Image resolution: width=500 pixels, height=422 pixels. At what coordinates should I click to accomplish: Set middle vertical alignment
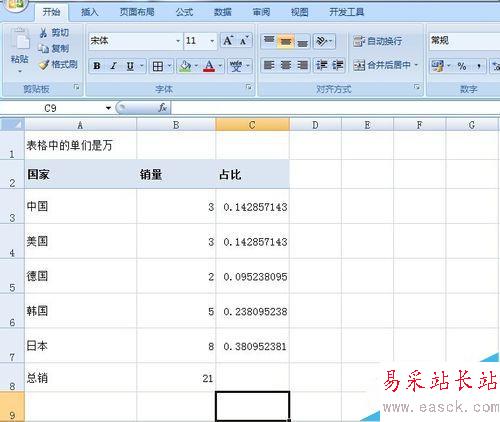[286, 41]
